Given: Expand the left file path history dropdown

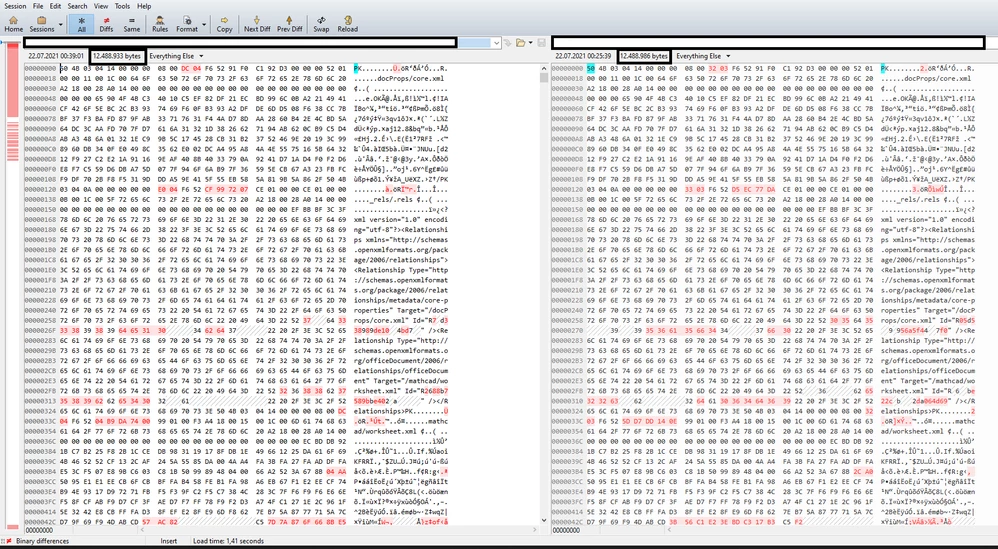Looking at the screenshot, I should [496, 43].
